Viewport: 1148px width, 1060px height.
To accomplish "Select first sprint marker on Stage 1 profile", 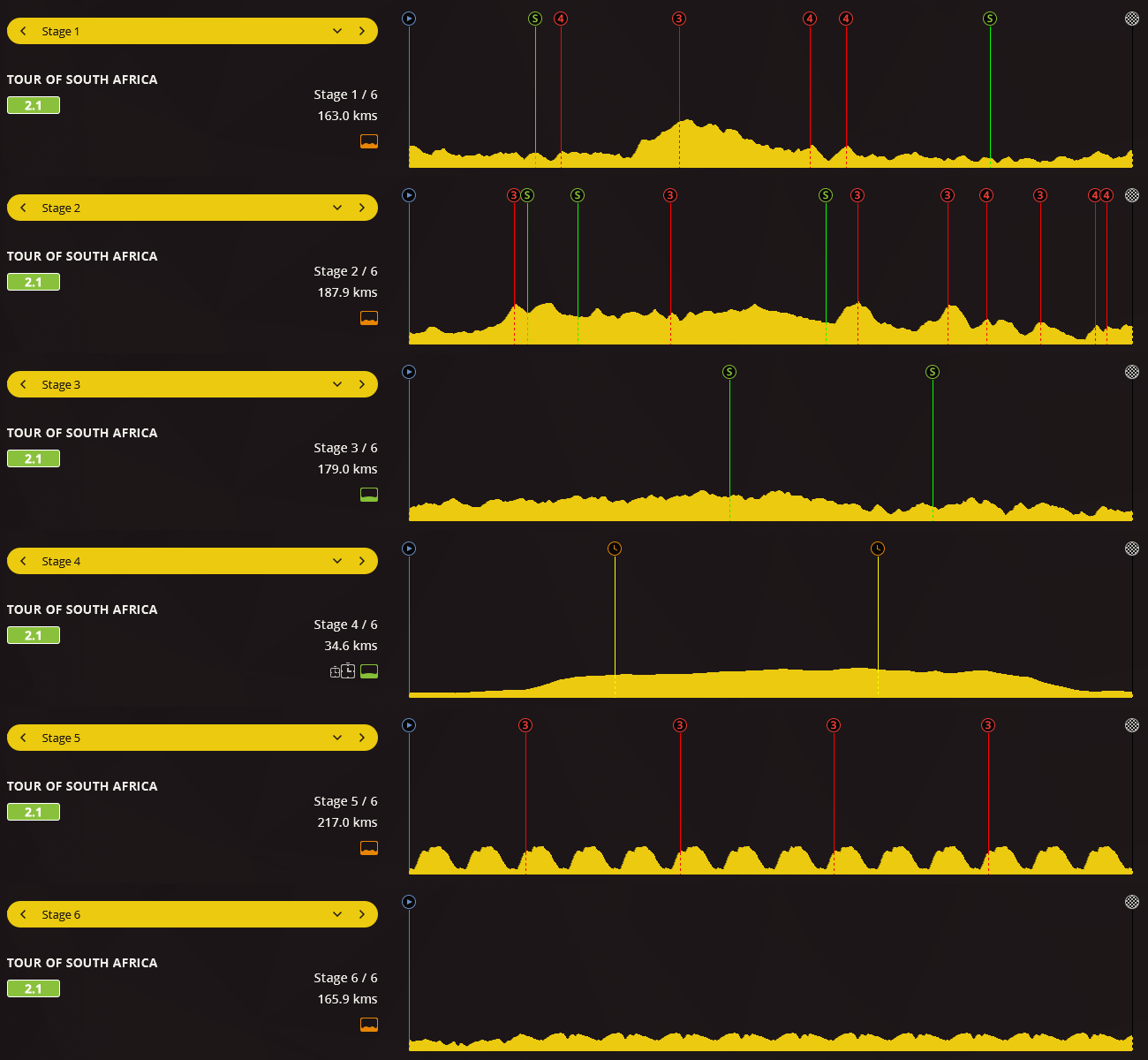I will pyautogui.click(x=535, y=19).
